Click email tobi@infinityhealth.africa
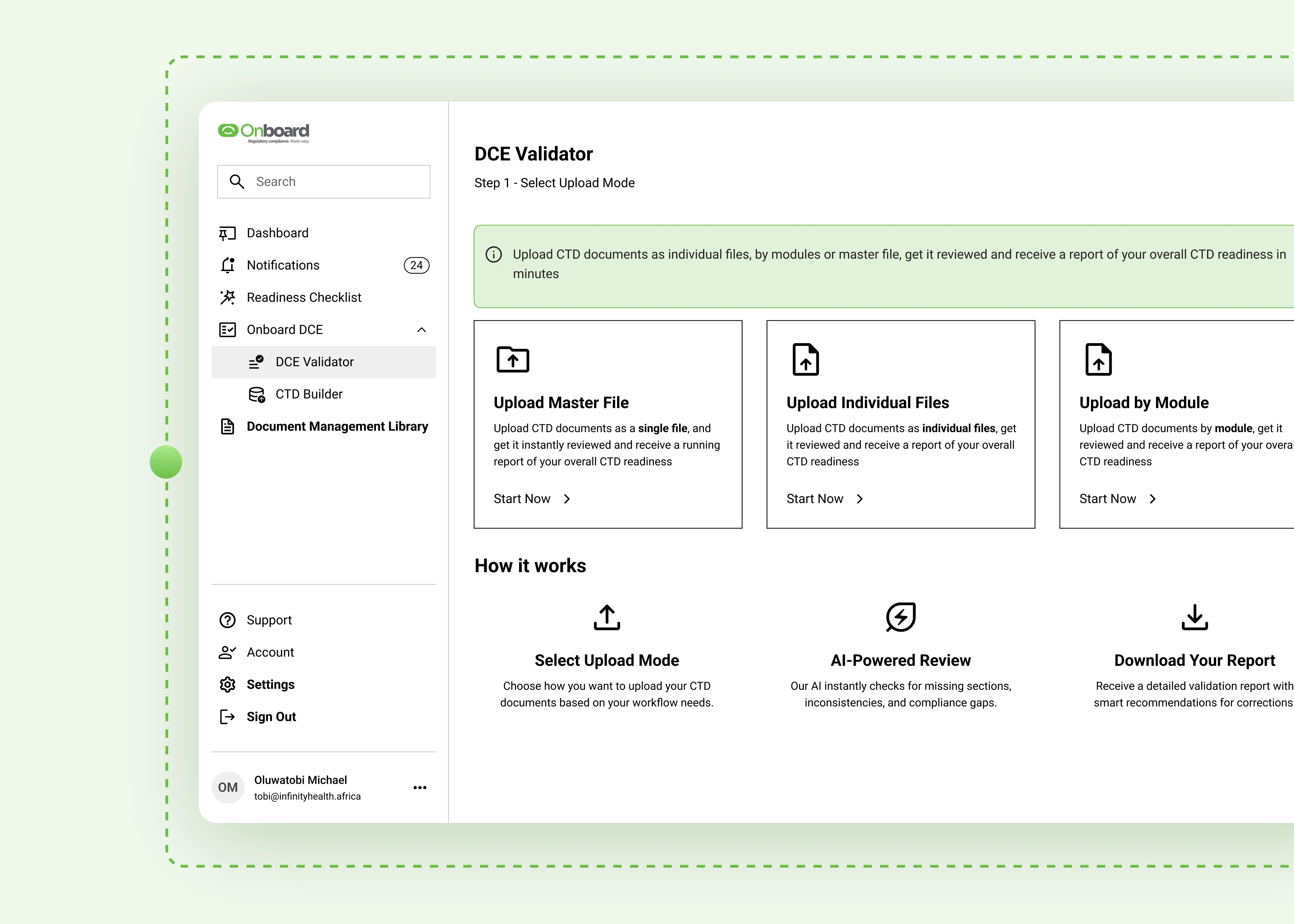Screen dimensions: 1294x924 click(x=307, y=796)
